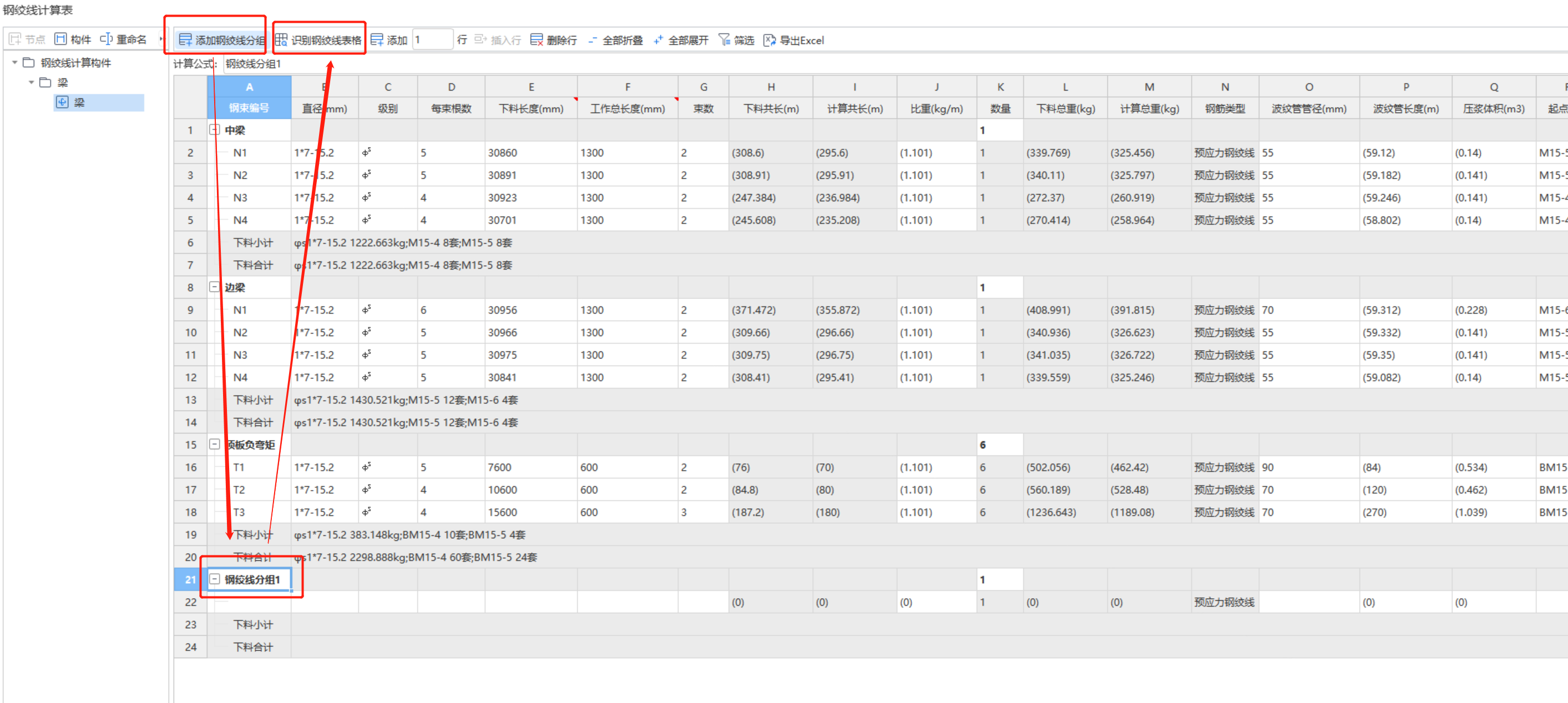The image size is (1568, 703).
Task: Click the 钢束编号 column title cell
Action: pos(250,108)
